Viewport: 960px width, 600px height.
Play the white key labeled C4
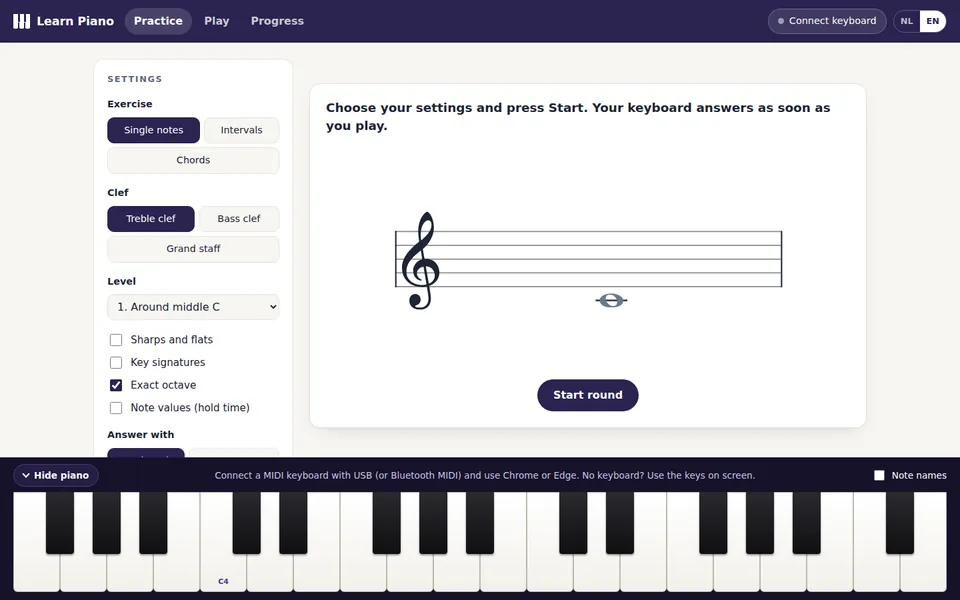pyautogui.click(x=223, y=572)
